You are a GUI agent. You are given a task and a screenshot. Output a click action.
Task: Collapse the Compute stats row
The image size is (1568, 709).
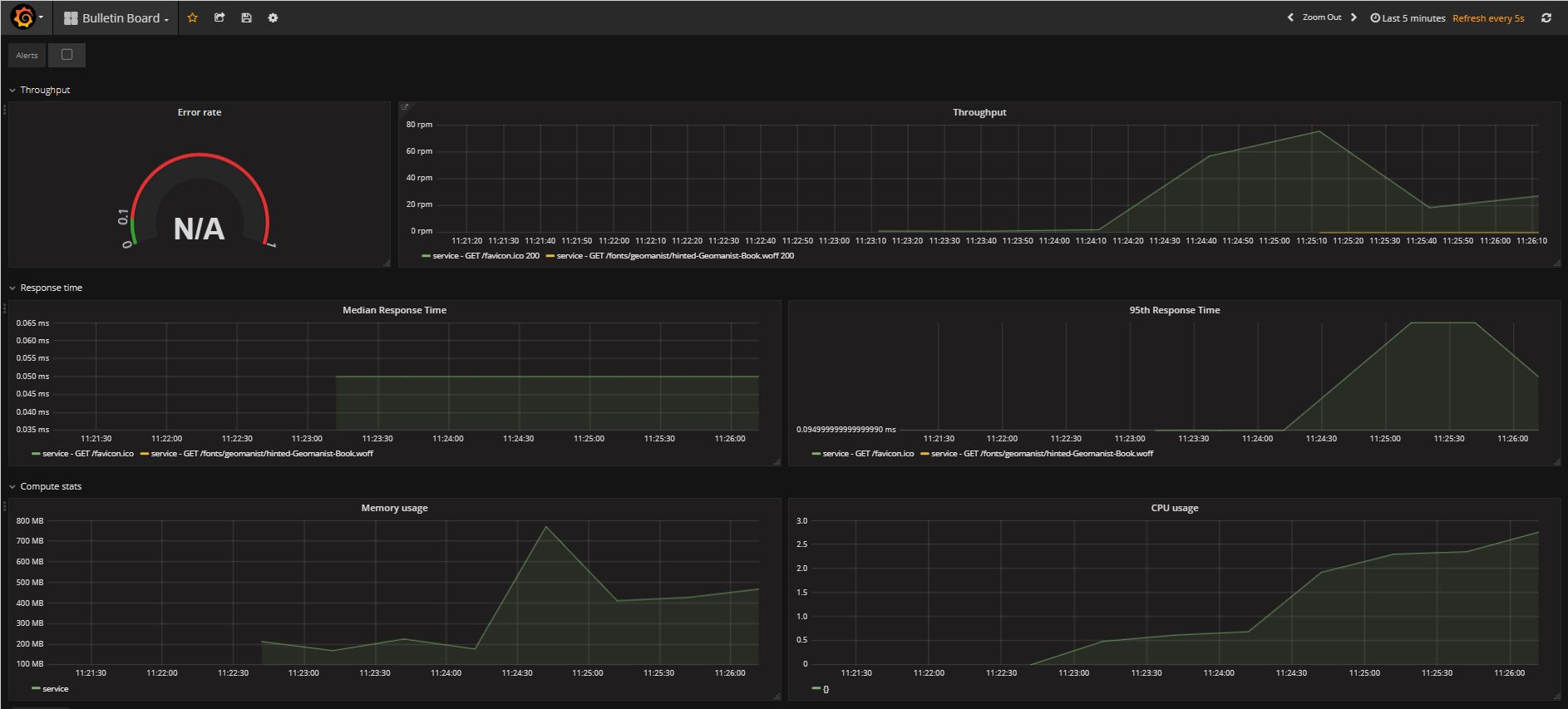pos(12,486)
